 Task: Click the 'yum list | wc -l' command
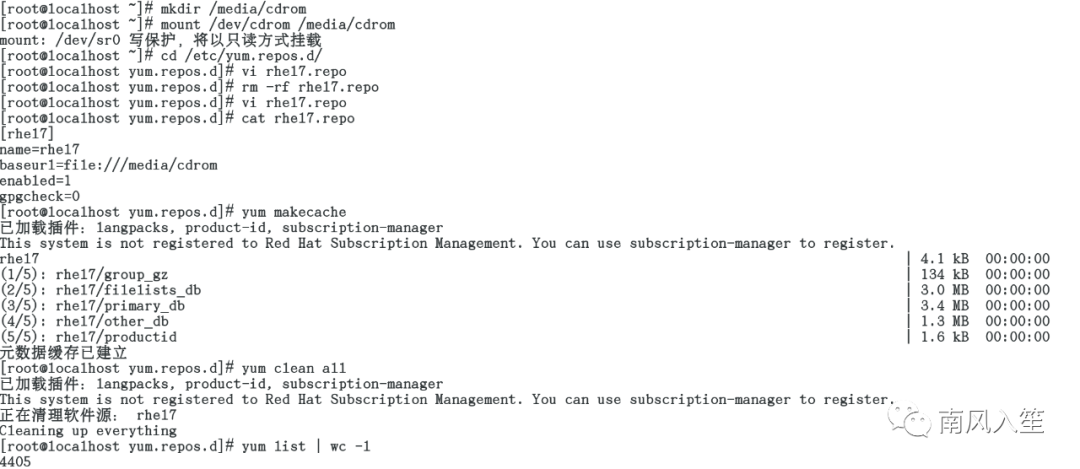click(x=306, y=447)
